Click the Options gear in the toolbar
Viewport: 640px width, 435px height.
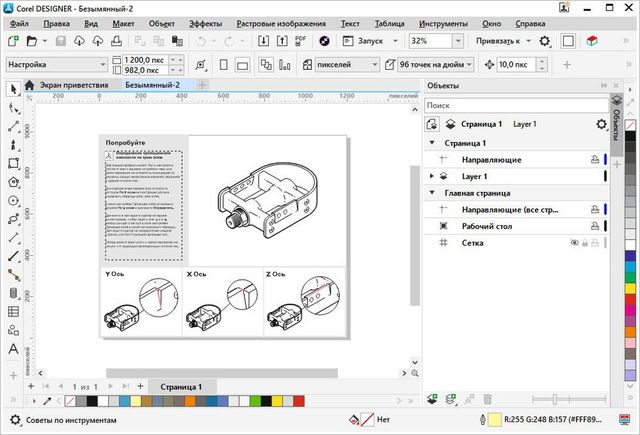[x=545, y=41]
